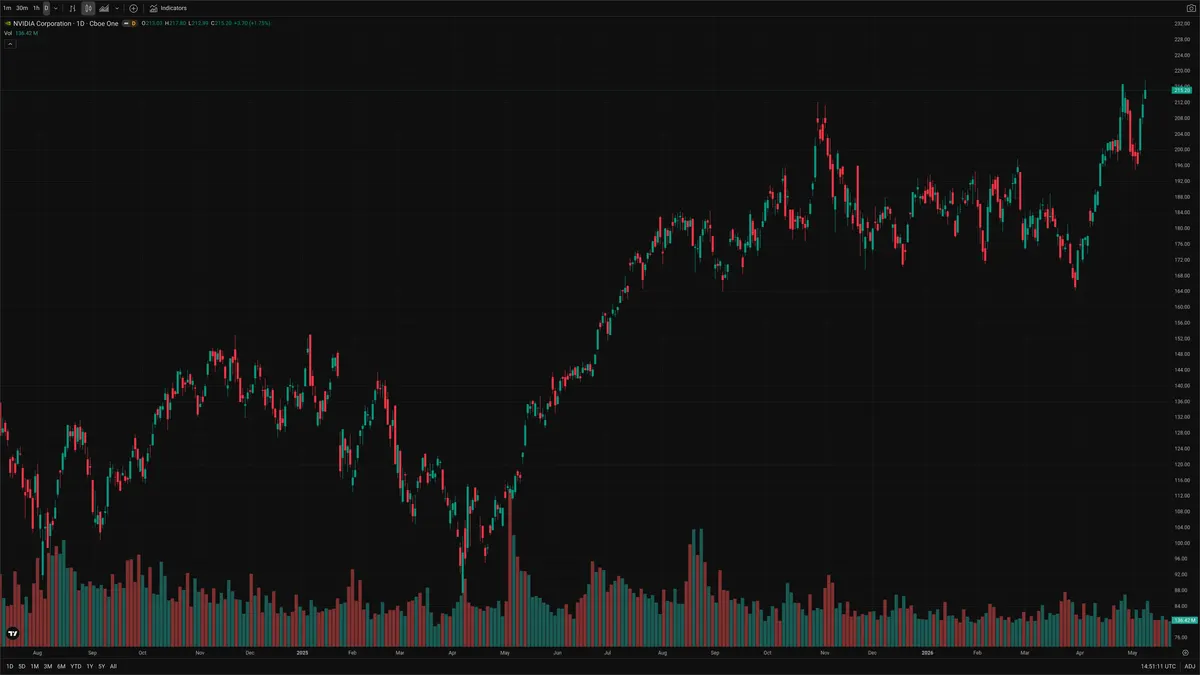The width and height of the screenshot is (1200, 675).
Task: Open the interval dropdown arrow next to D
Action: (56, 8)
